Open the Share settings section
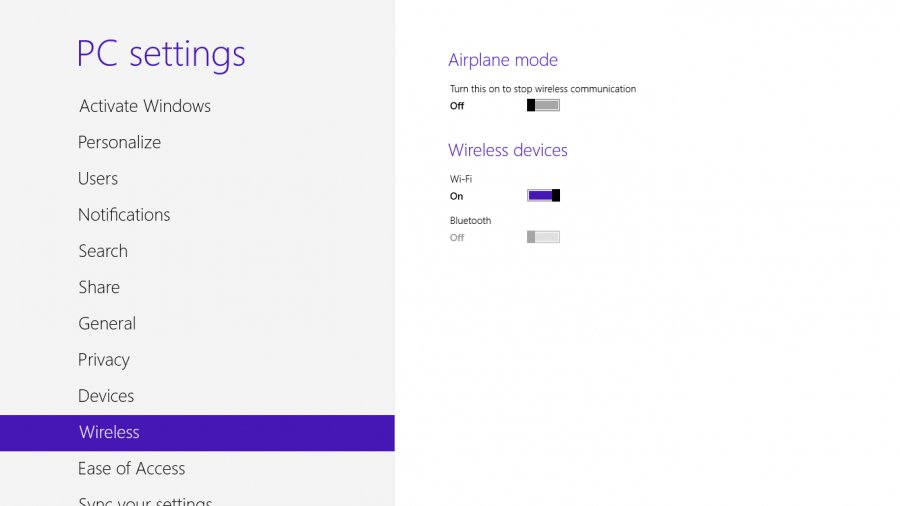This screenshot has width=900, height=506. (99, 287)
